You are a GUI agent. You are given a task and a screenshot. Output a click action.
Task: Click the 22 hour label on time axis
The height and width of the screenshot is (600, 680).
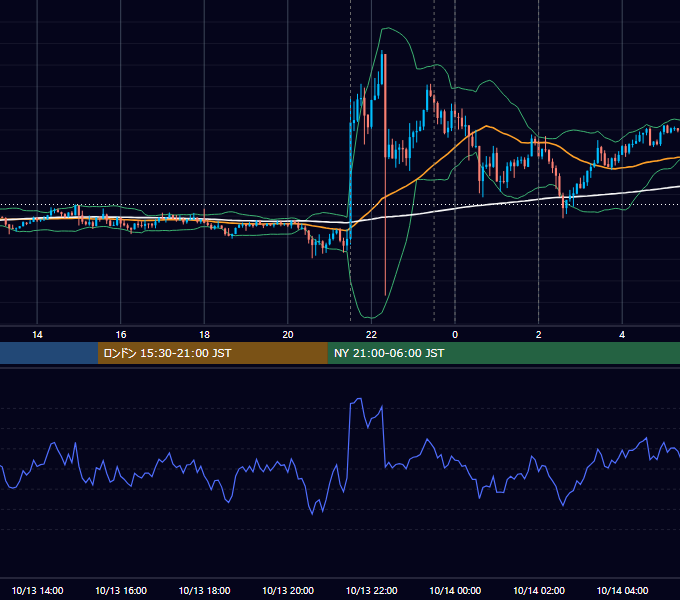[x=371, y=335]
